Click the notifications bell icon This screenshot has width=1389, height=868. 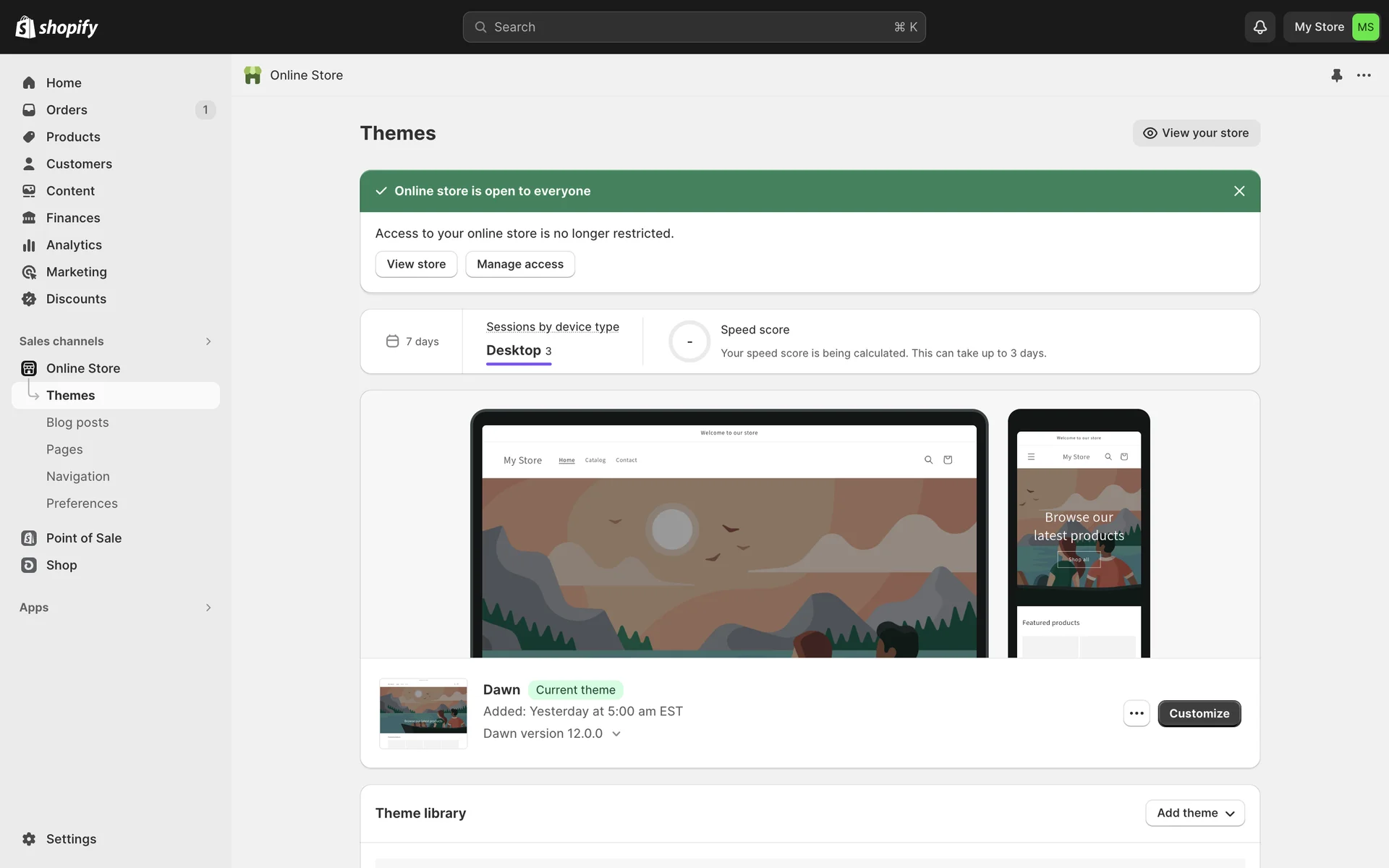(x=1260, y=27)
